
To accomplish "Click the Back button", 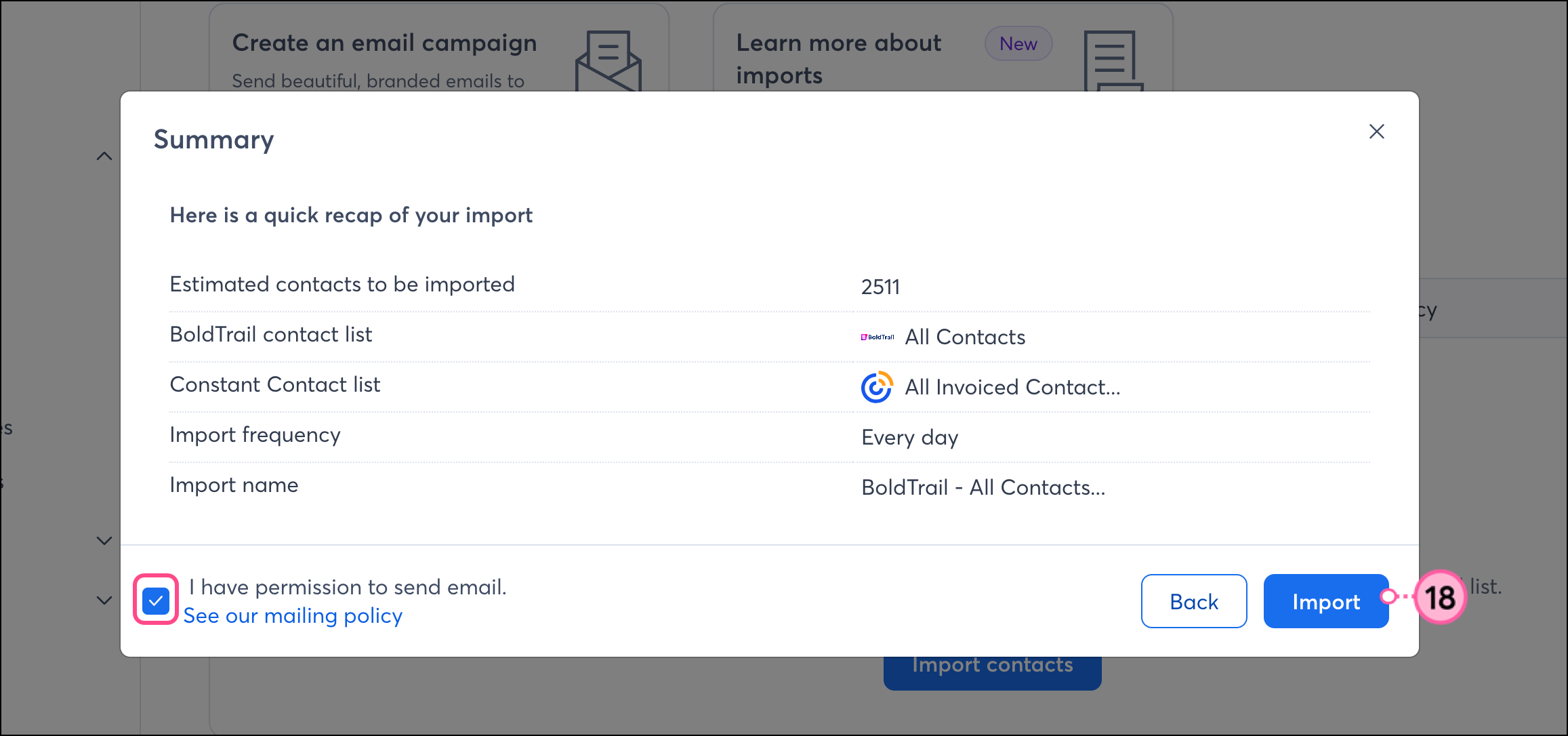I will pos(1193,601).
